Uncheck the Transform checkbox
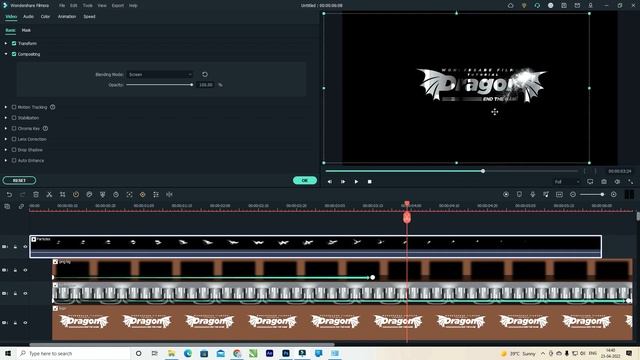Screen dimensions: 640x360 point(14,43)
